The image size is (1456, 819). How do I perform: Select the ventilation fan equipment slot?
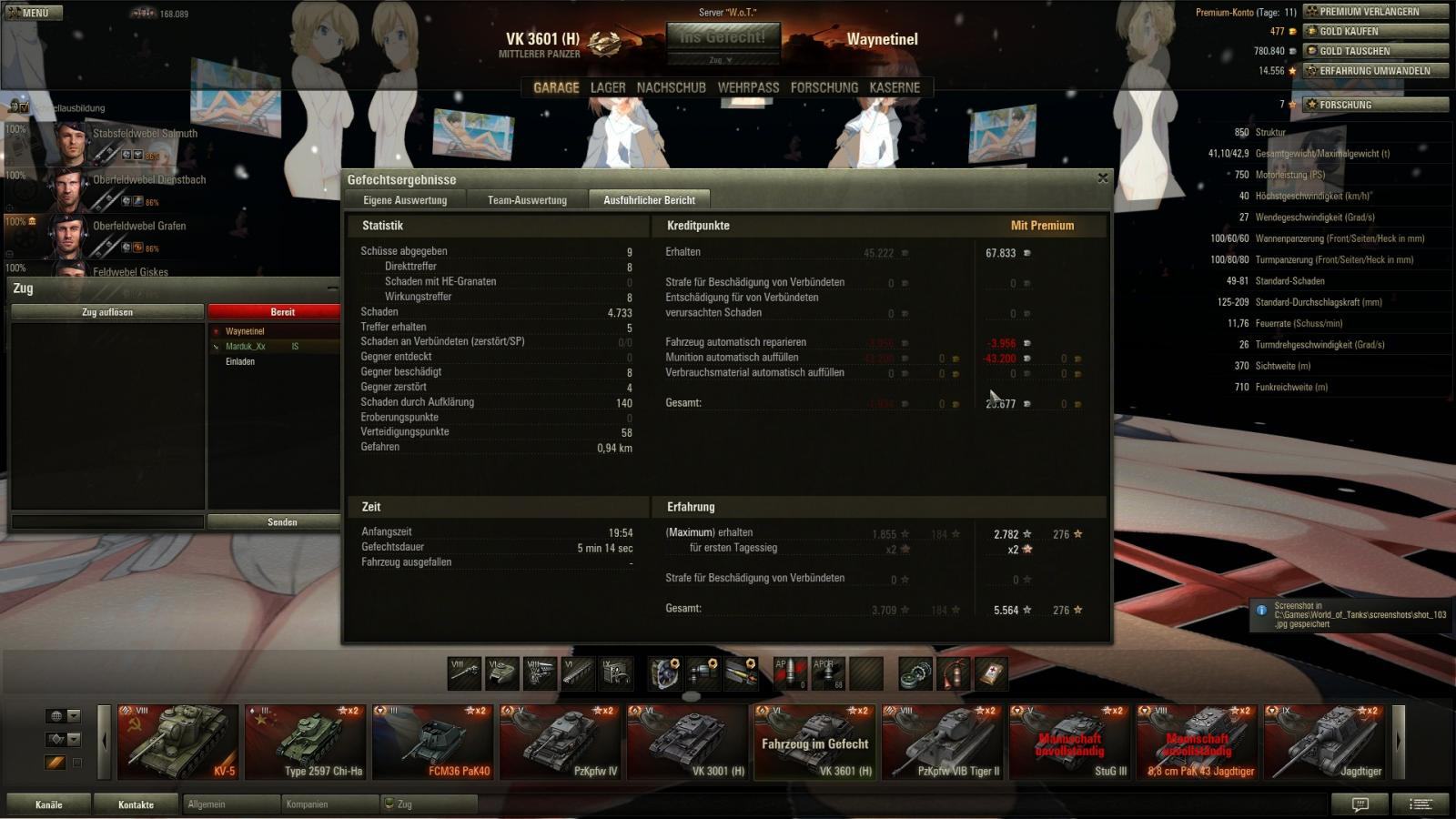[x=665, y=673]
